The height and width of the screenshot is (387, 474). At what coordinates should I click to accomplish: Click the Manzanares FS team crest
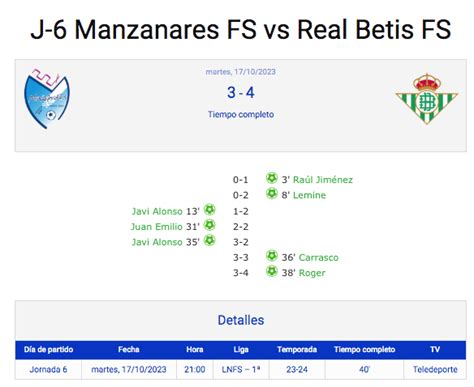tap(47, 99)
